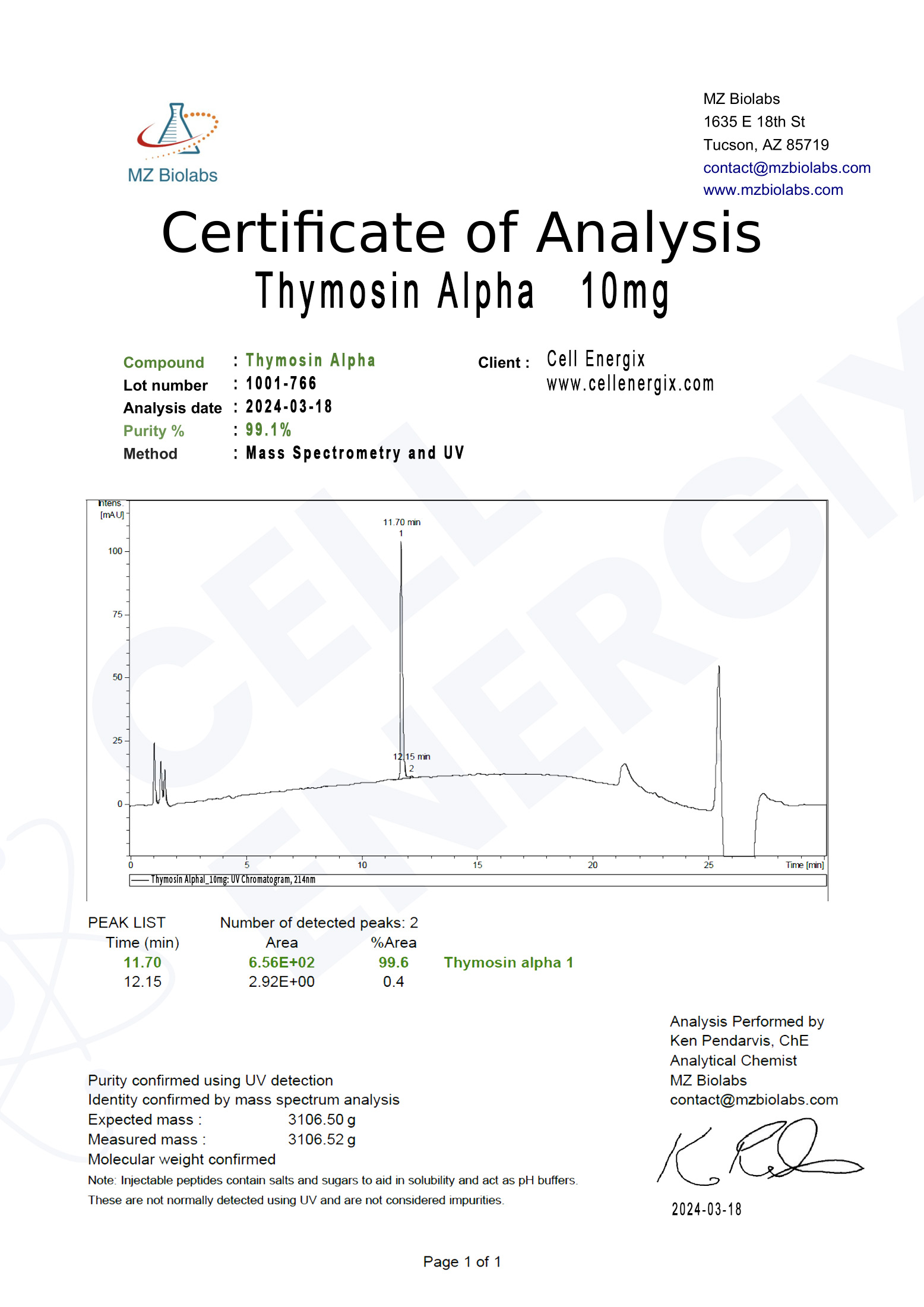924x1307 pixels.
Task: Select measured mass value '3106.52 g'
Action: 322,1139
